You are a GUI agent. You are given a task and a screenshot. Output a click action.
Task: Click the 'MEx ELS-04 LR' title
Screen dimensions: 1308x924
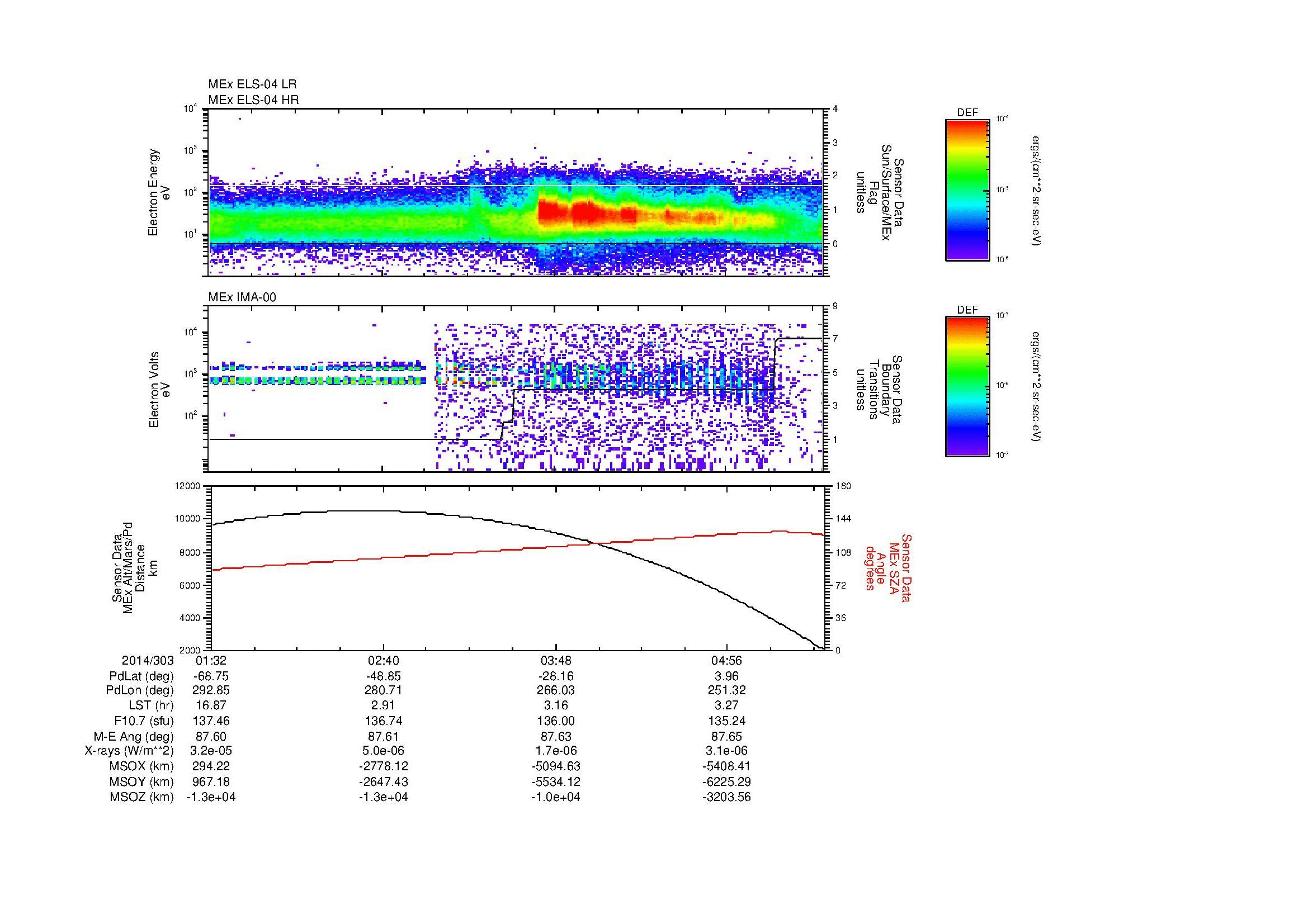252,84
